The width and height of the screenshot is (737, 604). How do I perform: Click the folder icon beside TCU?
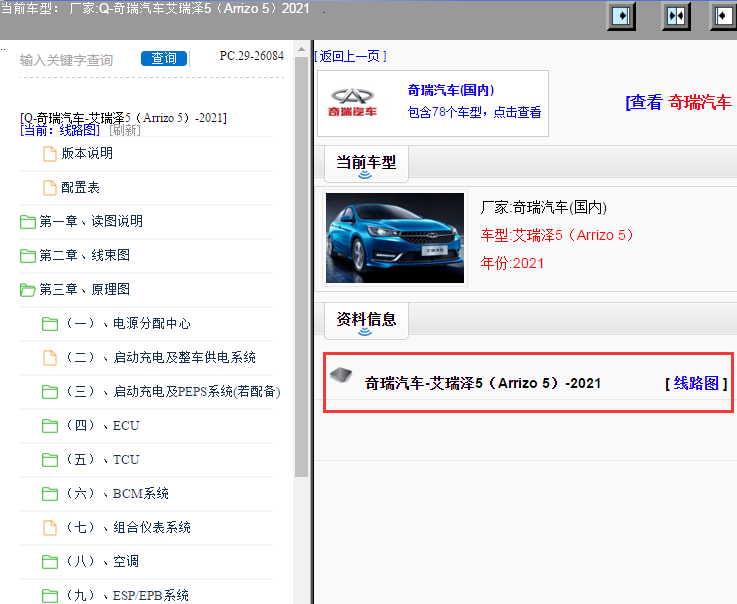click(50, 460)
